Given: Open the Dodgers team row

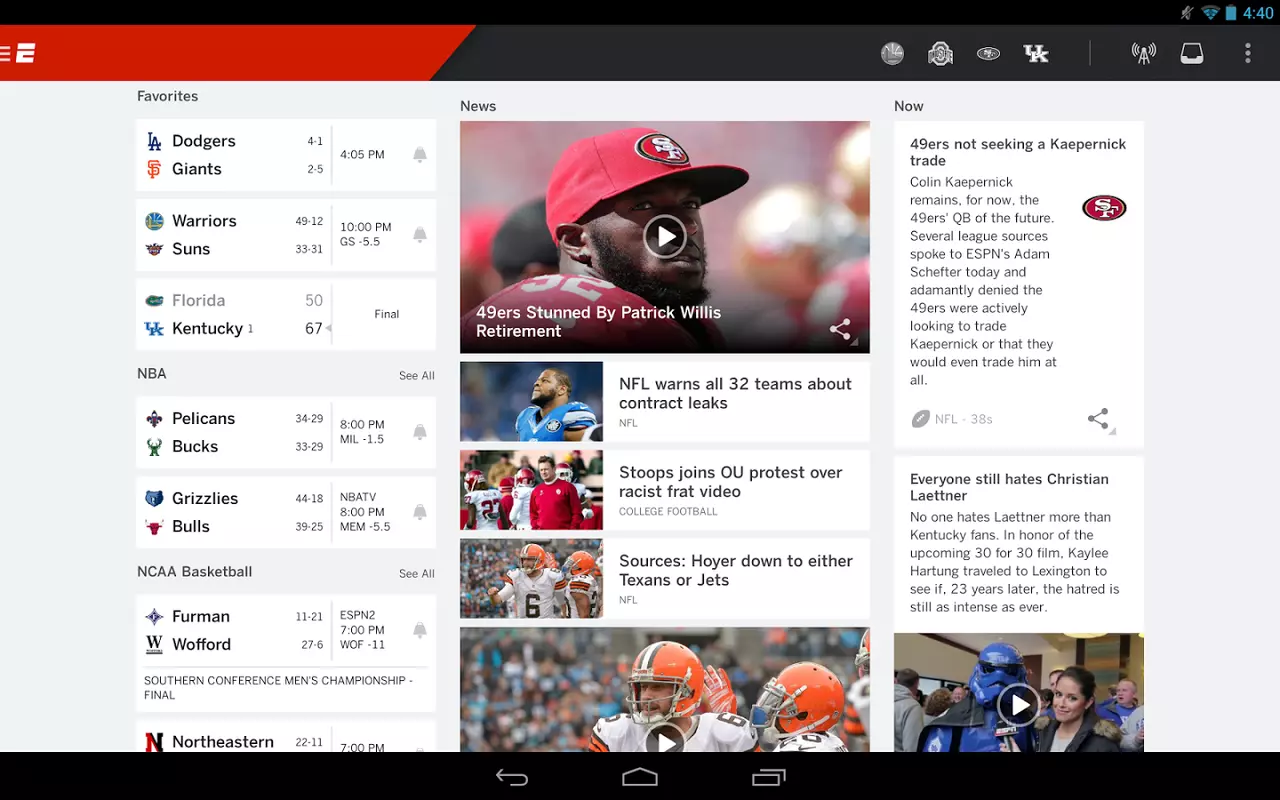Looking at the screenshot, I should click(234, 141).
